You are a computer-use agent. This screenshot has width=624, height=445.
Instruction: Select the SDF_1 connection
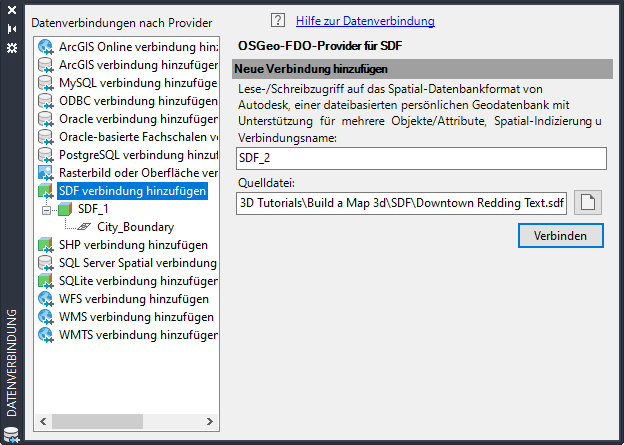click(x=93, y=209)
